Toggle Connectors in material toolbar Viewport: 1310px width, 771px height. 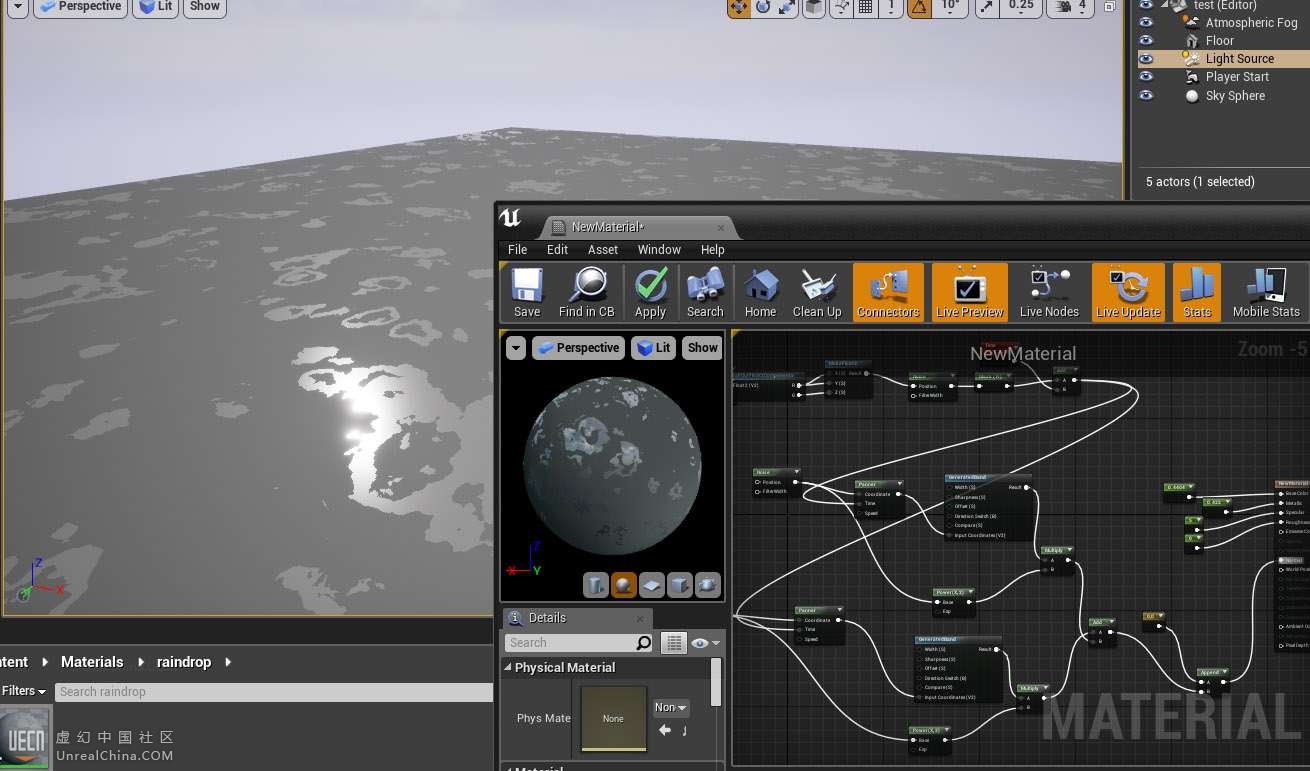[888, 292]
